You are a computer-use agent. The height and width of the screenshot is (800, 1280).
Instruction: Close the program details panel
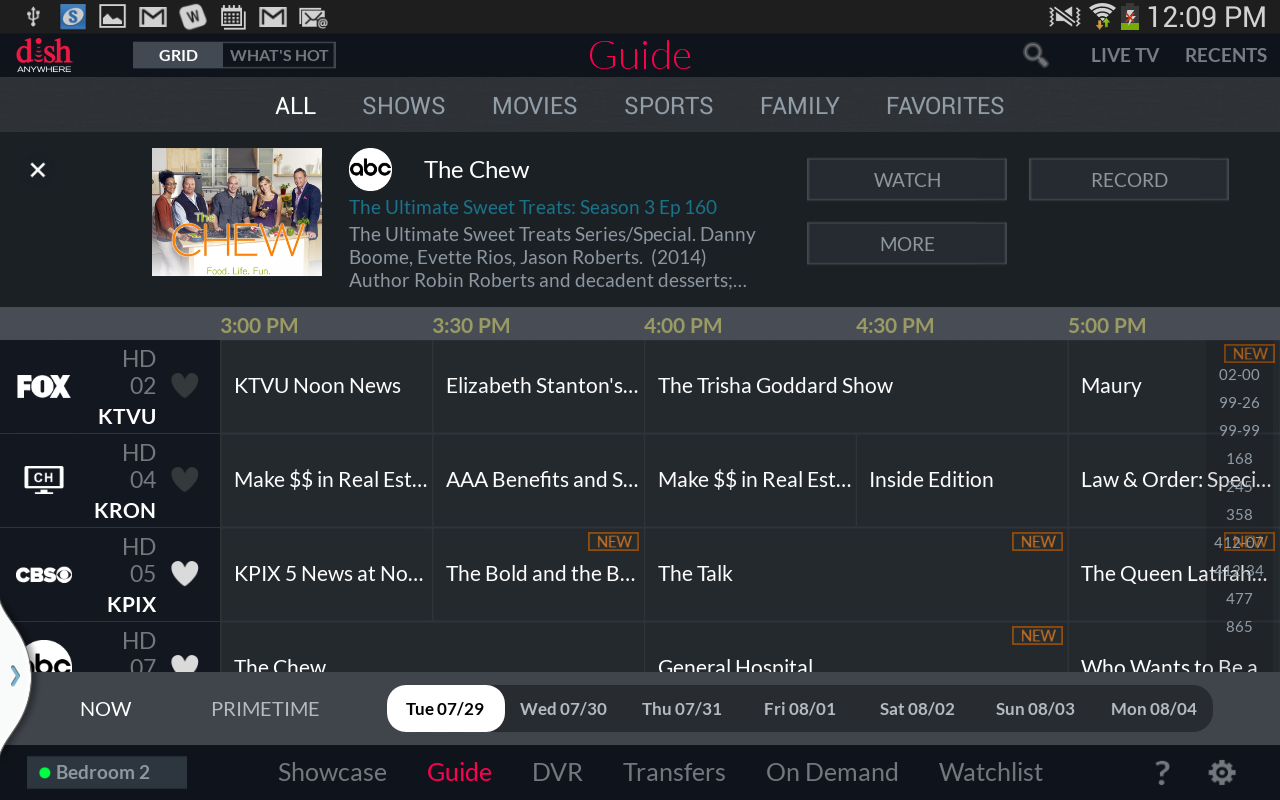38,170
